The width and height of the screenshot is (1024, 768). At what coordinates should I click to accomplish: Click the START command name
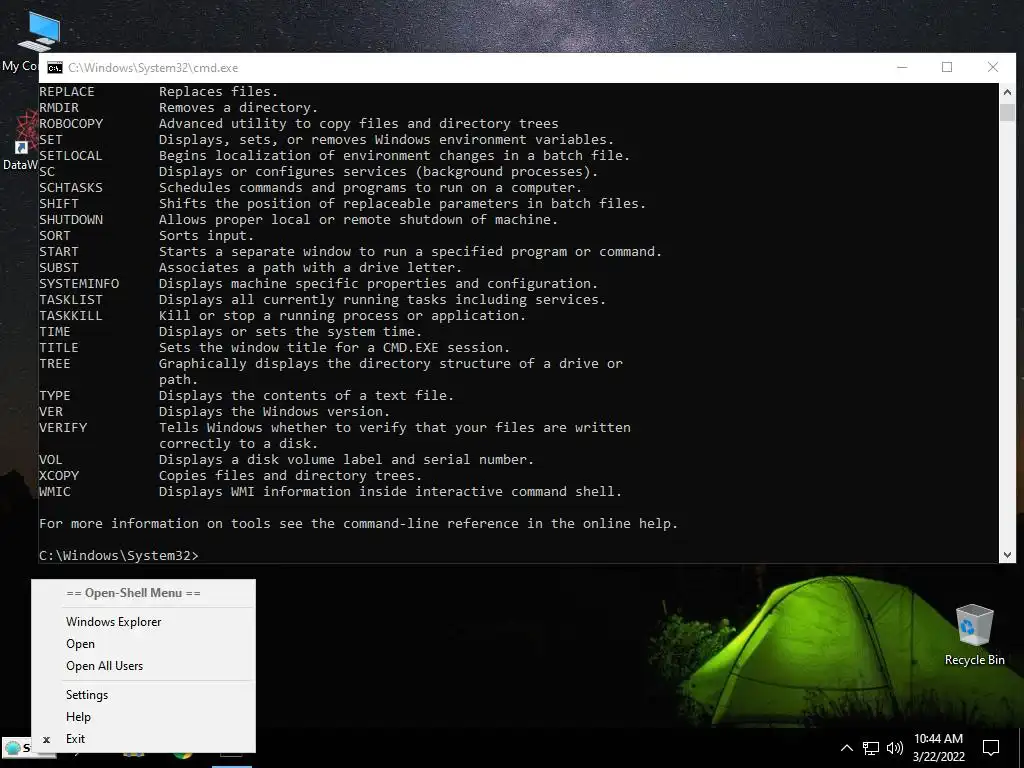[59, 251]
